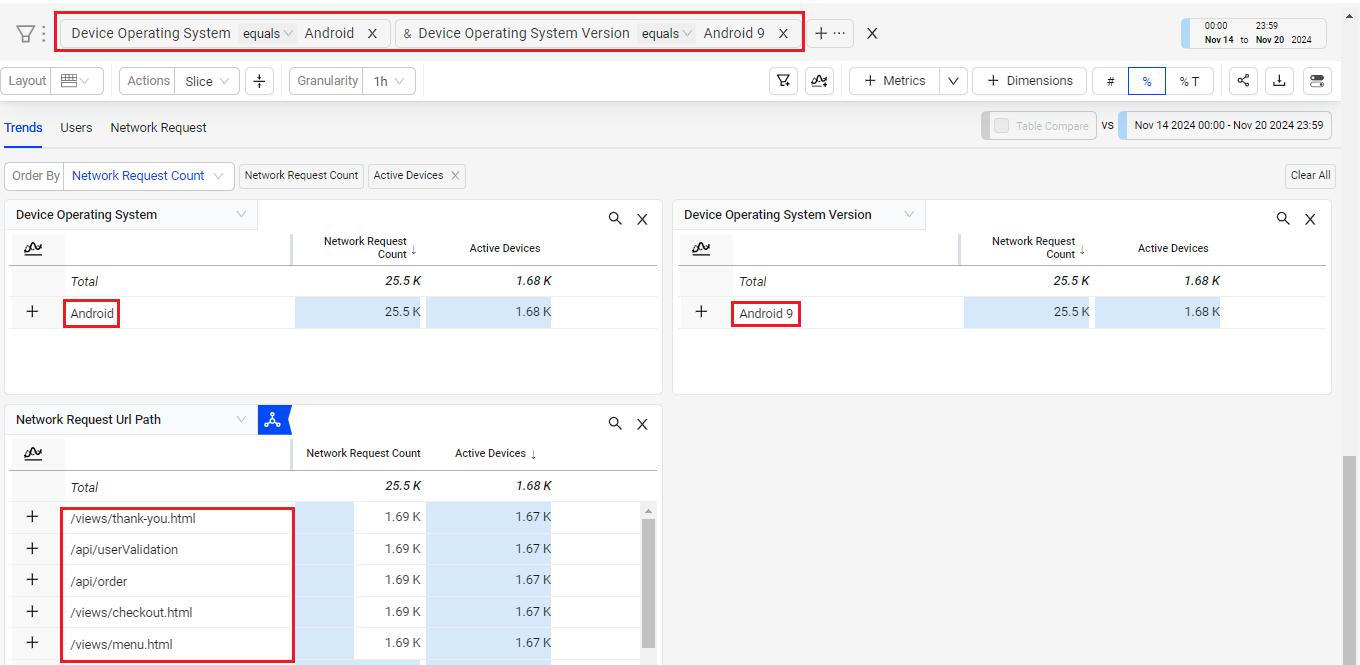The width and height of the screenshot is (1360, 665).
Task: Expand the Android 9 row
Action: (x=701, y=312)
